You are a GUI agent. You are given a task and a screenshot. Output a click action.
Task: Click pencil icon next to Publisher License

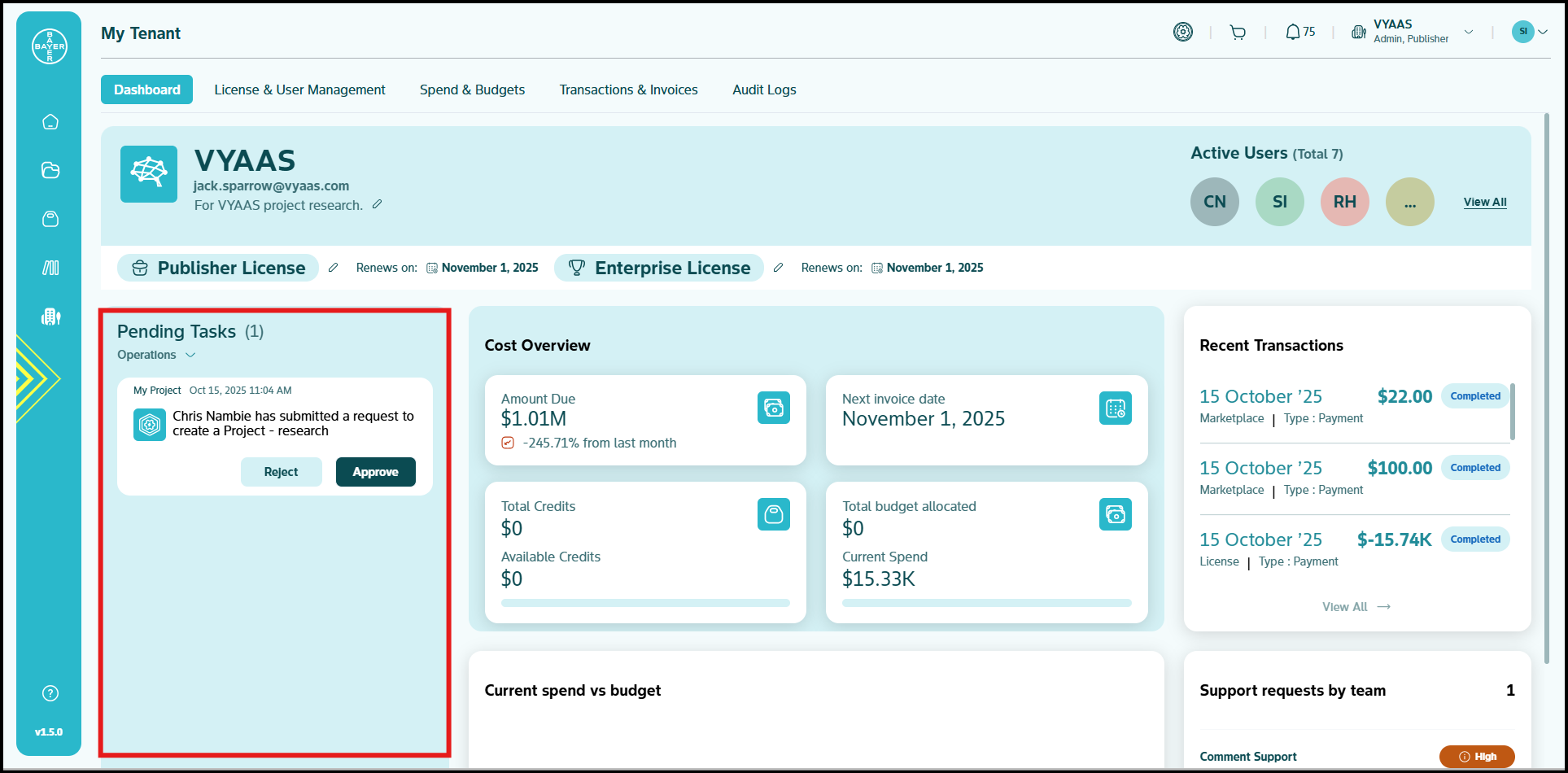coord(333,268)
